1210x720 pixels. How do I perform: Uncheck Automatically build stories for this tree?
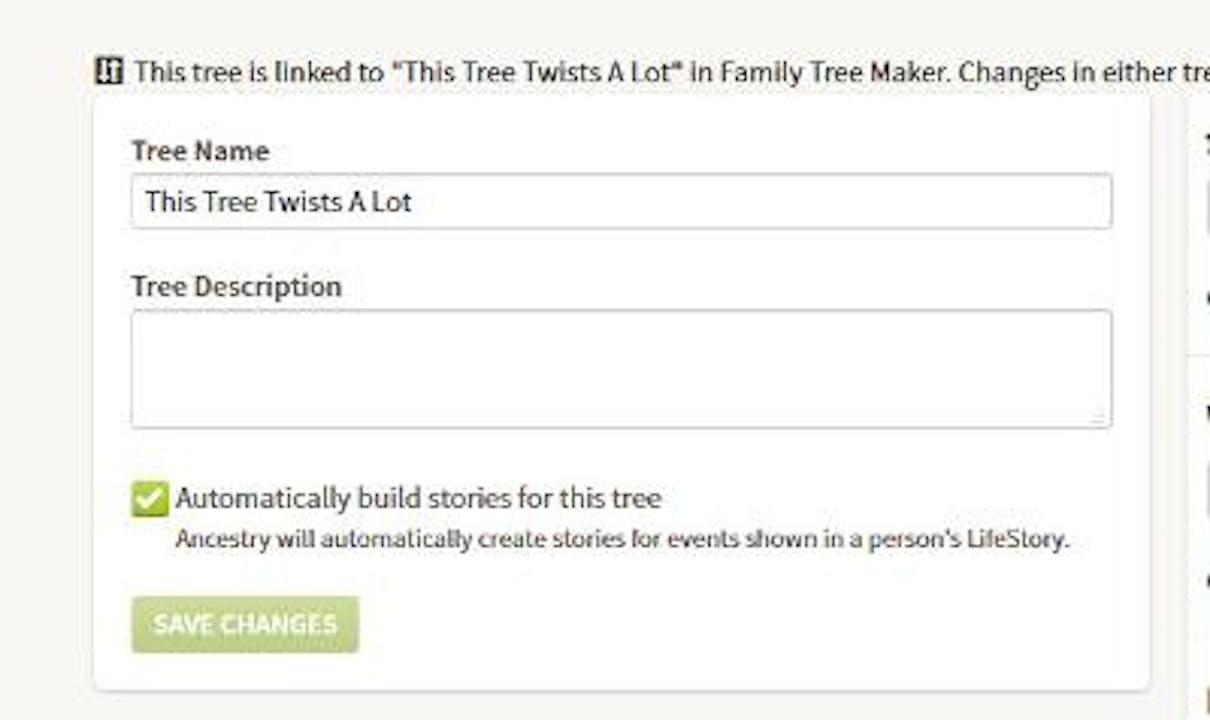point(148,497)
